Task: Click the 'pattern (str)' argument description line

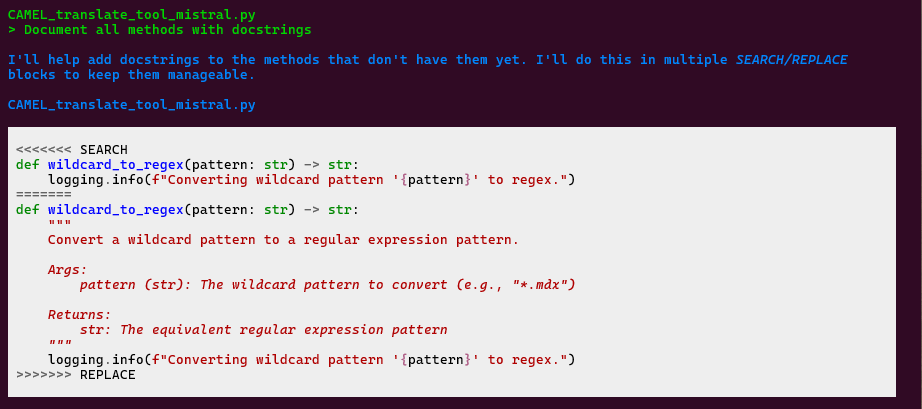Action: 327,285
